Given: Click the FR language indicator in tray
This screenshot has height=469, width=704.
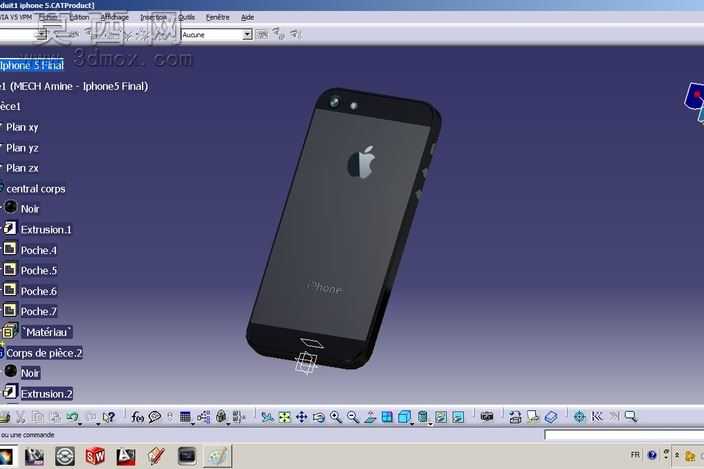Looking at the screenshot, I should 635,455.
